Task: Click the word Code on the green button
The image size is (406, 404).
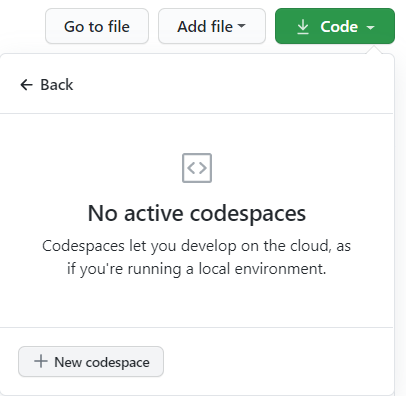Action: click(x=339, y=27)
